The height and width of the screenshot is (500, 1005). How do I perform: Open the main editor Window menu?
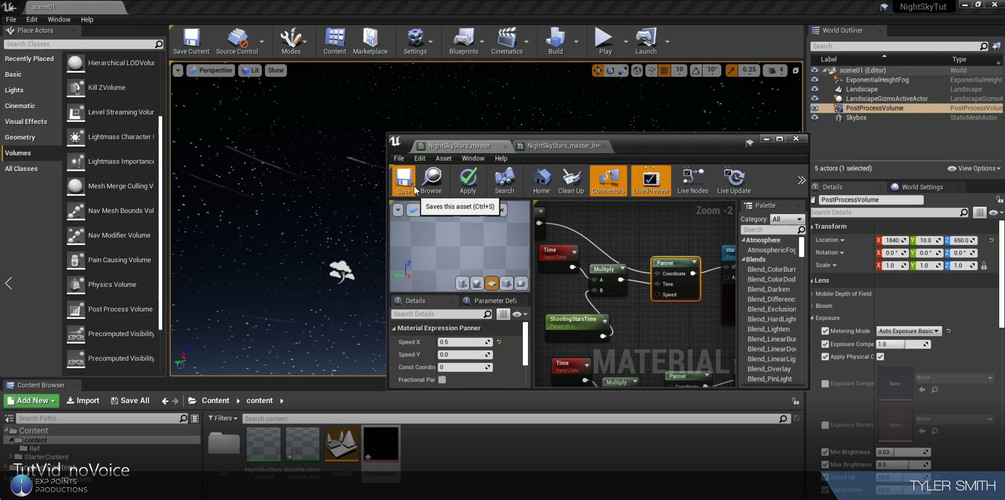click(x=59, y=19)
